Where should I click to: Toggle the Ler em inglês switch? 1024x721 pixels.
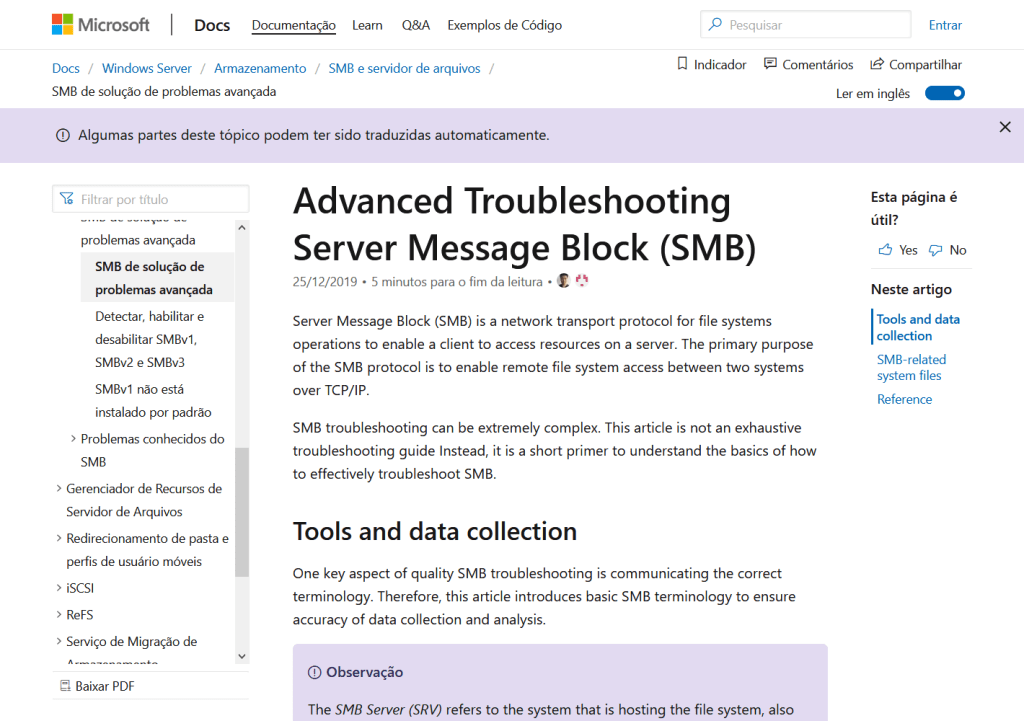pyautogui.click(x=944, y=93)
